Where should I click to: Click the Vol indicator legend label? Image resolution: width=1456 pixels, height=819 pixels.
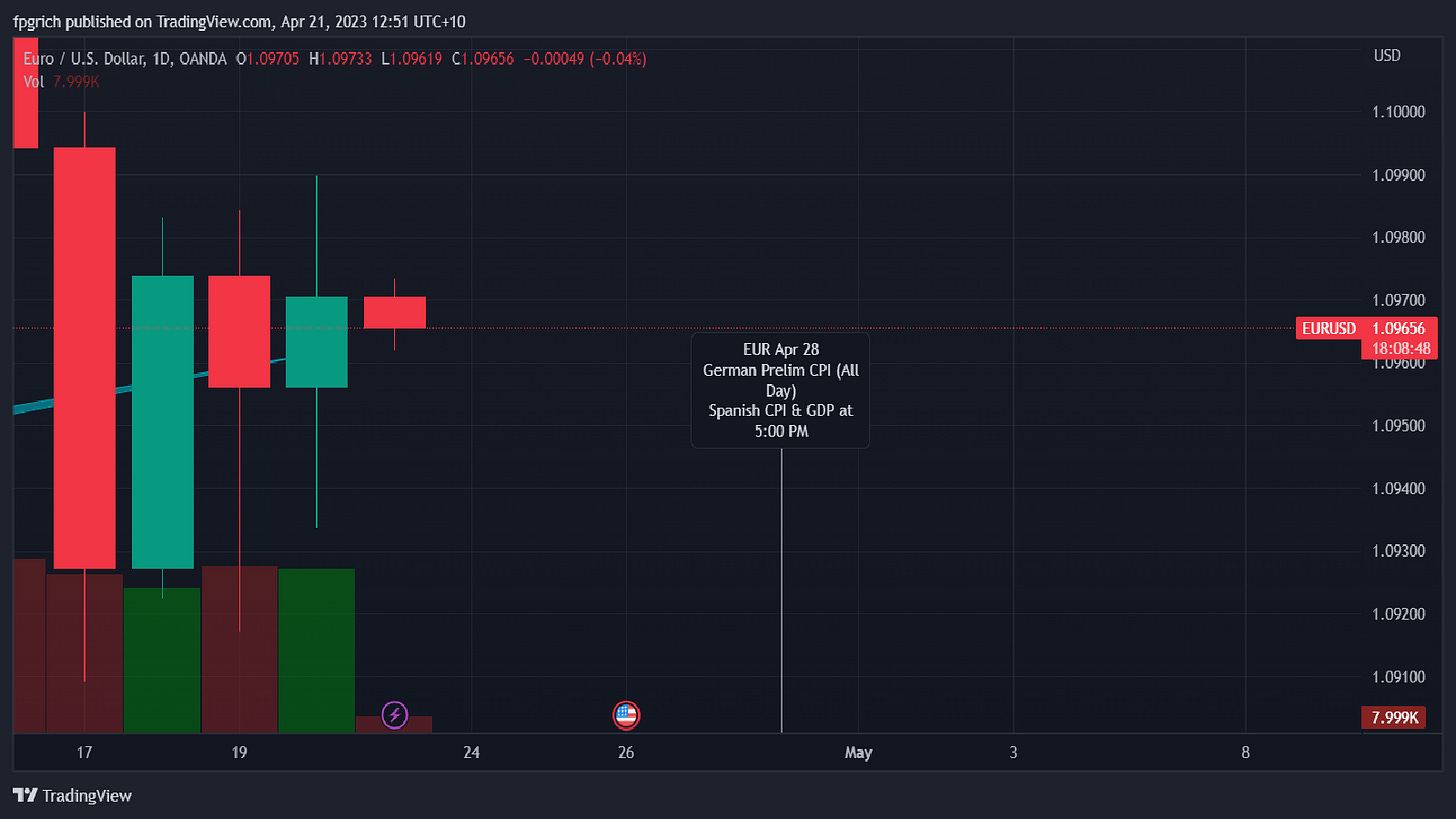33,82
